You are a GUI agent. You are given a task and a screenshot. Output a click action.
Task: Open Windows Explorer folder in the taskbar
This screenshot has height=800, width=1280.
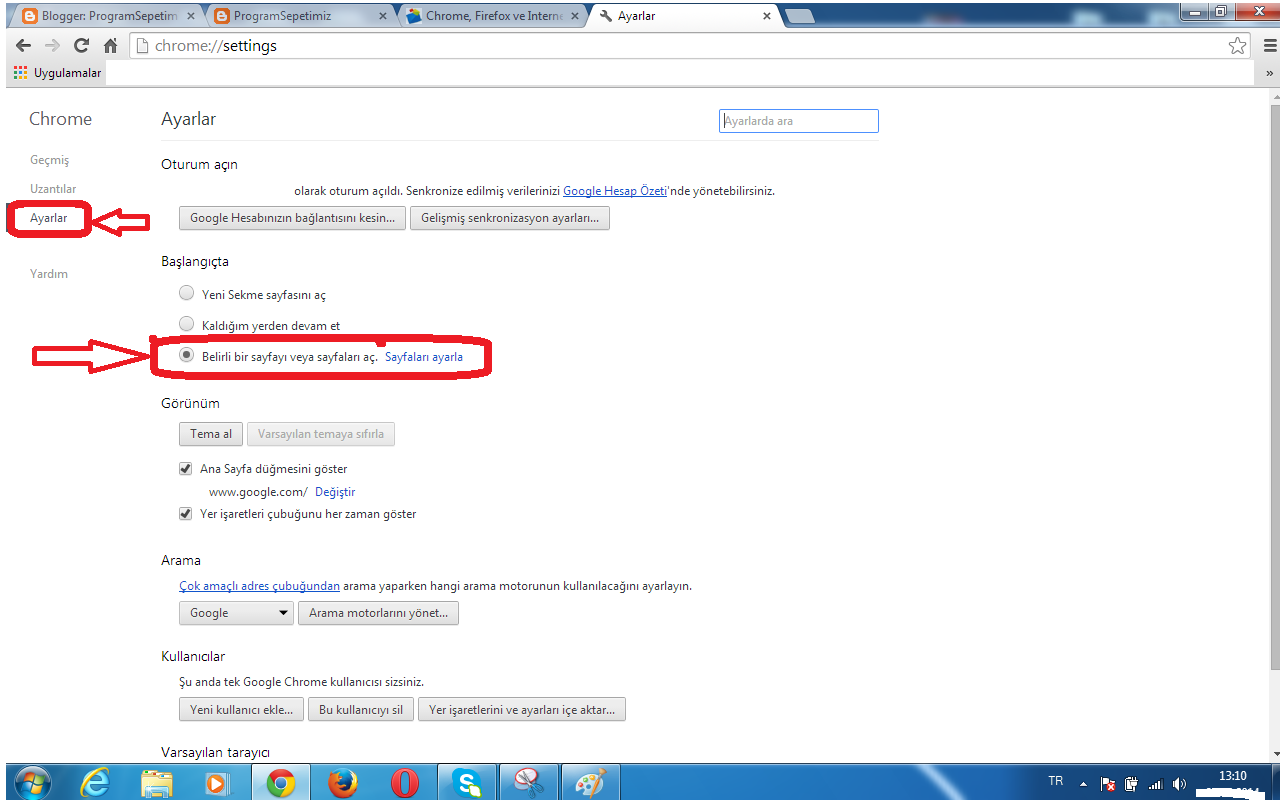[157, 783]
